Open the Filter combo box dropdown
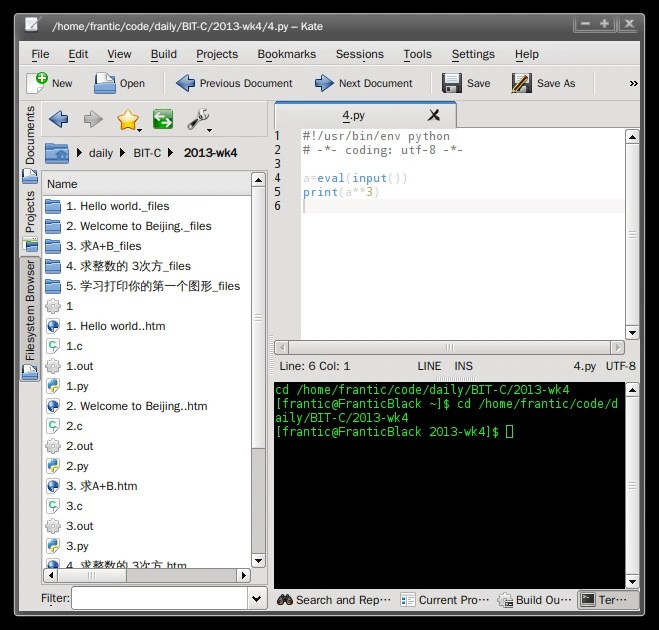Screen dimensions: 659x630 [x=256, y=598]
